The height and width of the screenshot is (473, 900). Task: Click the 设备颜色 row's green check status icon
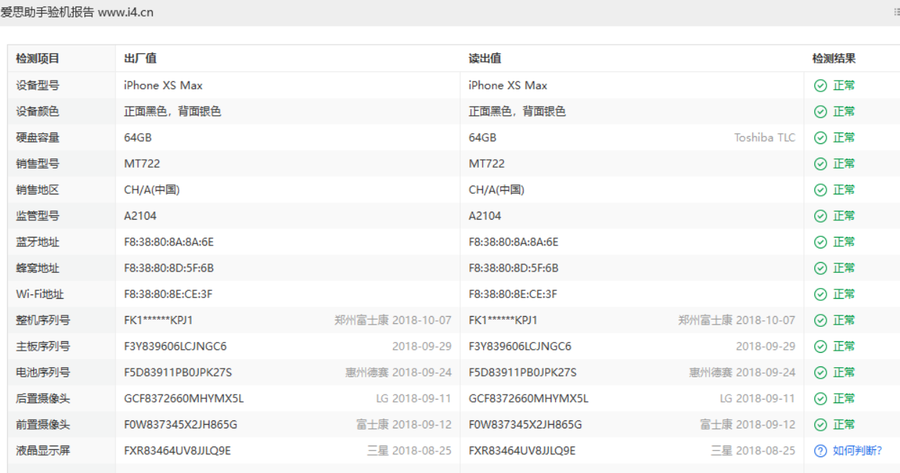tap(820, 111)
